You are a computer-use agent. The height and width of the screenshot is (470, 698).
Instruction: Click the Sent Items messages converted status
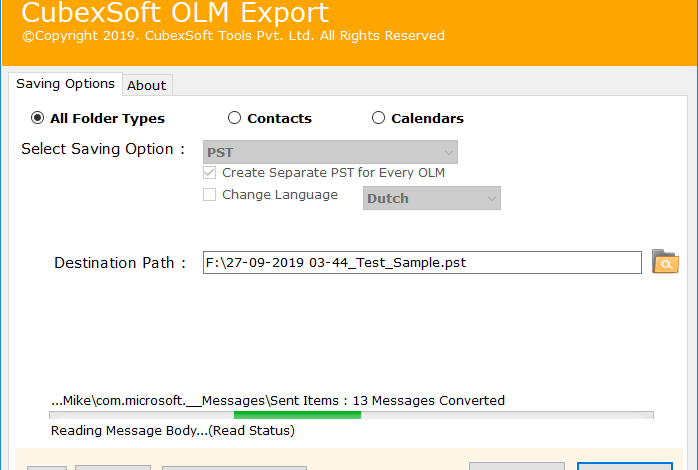coord(278,401)
